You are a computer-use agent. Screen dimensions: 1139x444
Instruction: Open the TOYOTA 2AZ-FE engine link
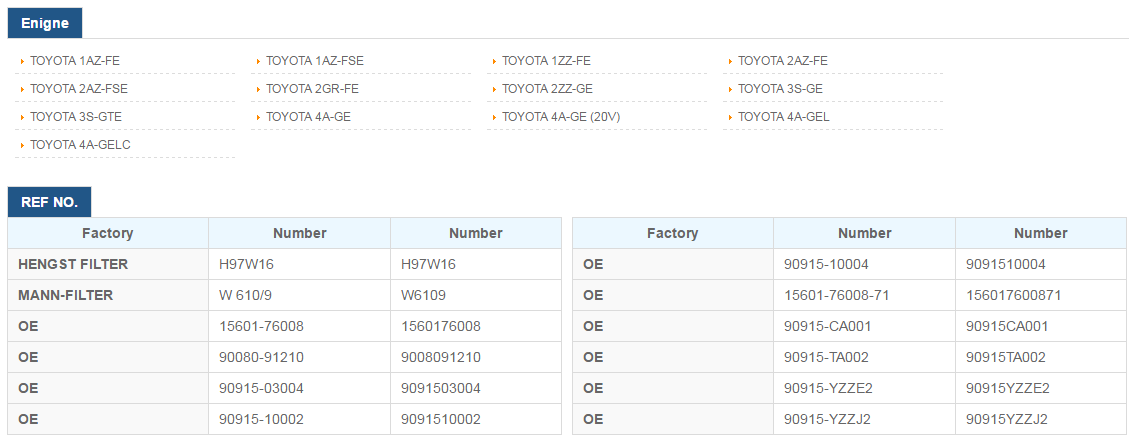[x=782, y=61]
